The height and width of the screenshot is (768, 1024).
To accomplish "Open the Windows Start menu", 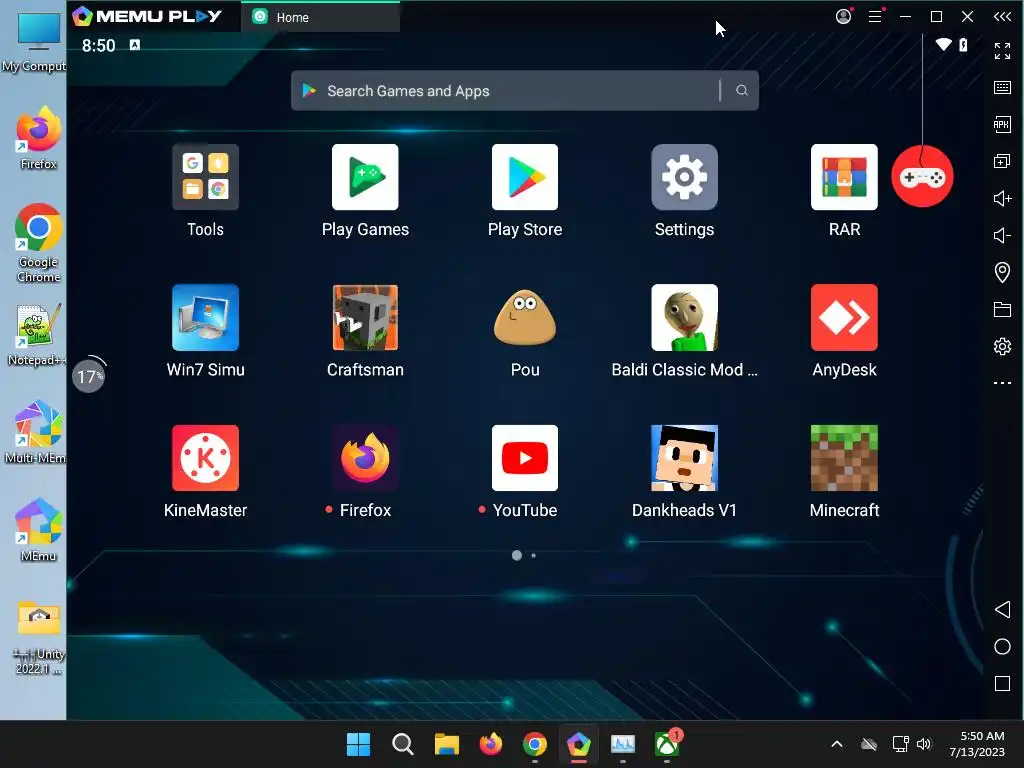I will click(x=358, y=744).
